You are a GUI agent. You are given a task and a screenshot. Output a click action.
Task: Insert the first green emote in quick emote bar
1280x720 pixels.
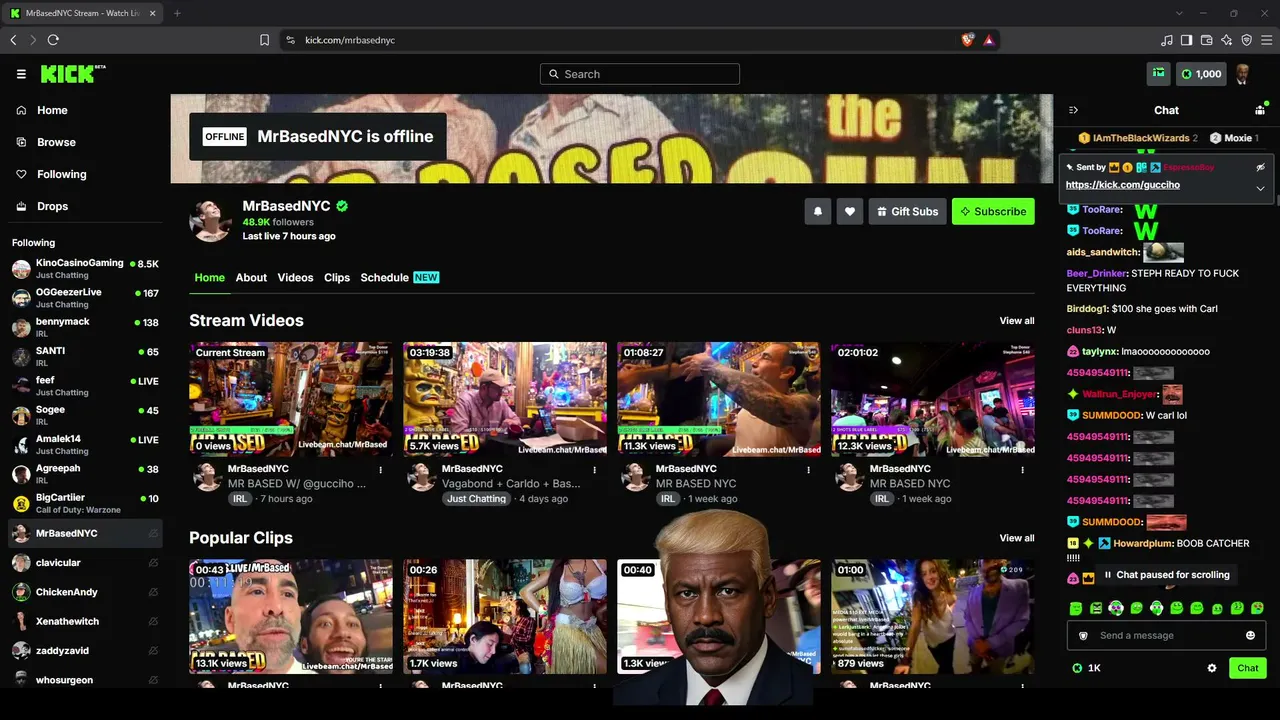coord(1076,608)
